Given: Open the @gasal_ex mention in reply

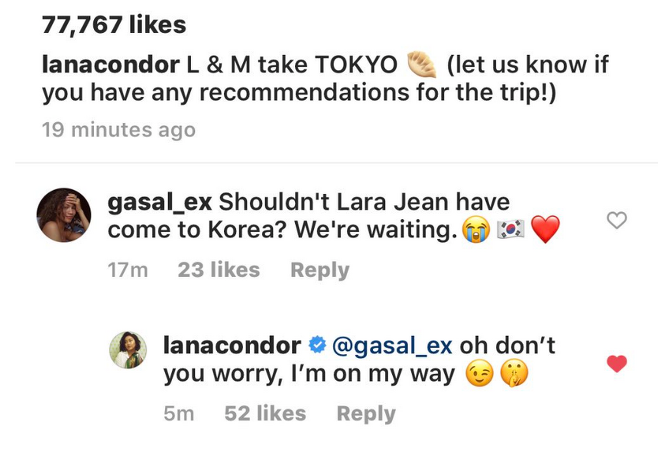Looking at the screenshot, I should (391, 346).
